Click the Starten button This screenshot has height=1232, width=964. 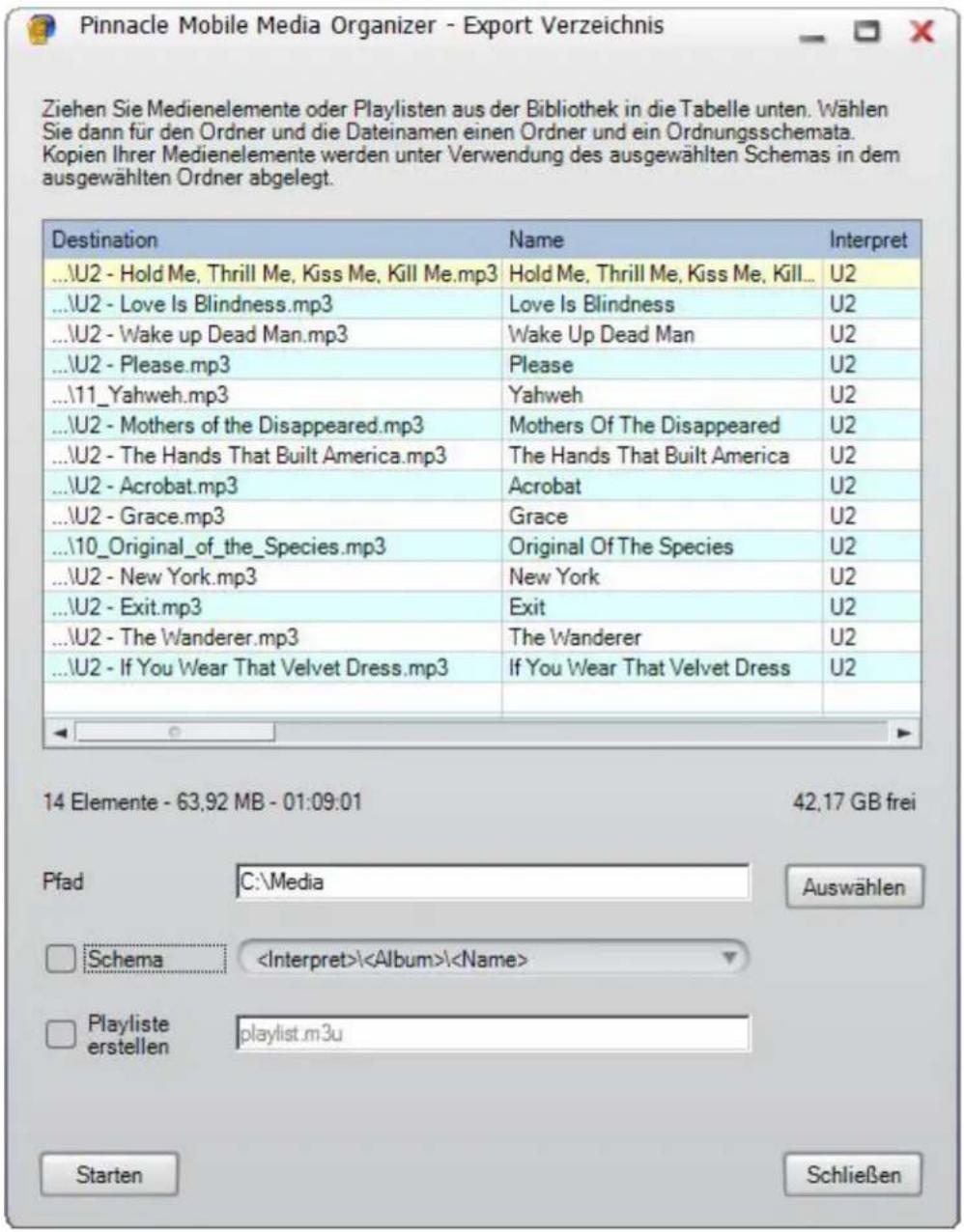pyautogui.click(x=109, y=1175)
